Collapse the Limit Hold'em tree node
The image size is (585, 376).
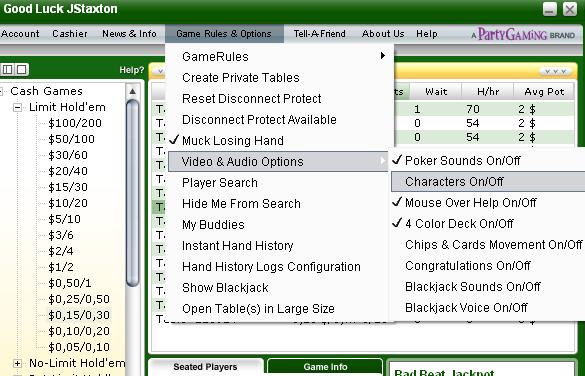point(17,107)
